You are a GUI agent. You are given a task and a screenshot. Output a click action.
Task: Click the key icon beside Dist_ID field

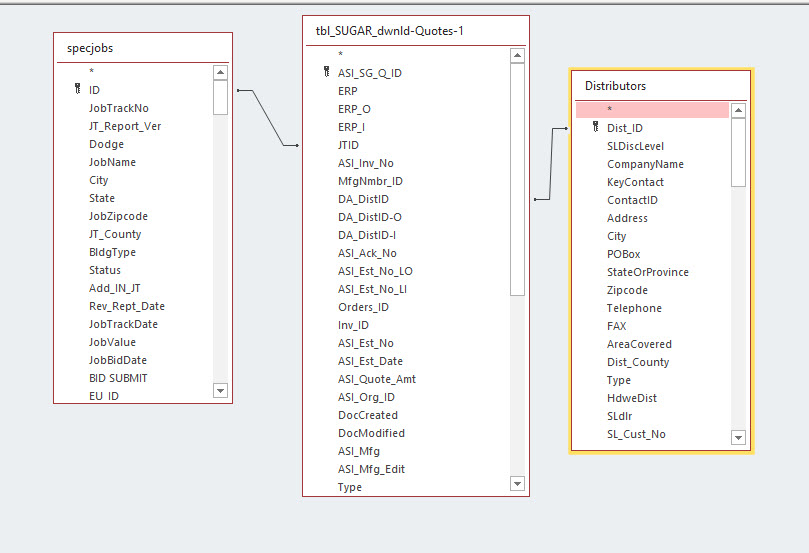(x=595, y=128)
